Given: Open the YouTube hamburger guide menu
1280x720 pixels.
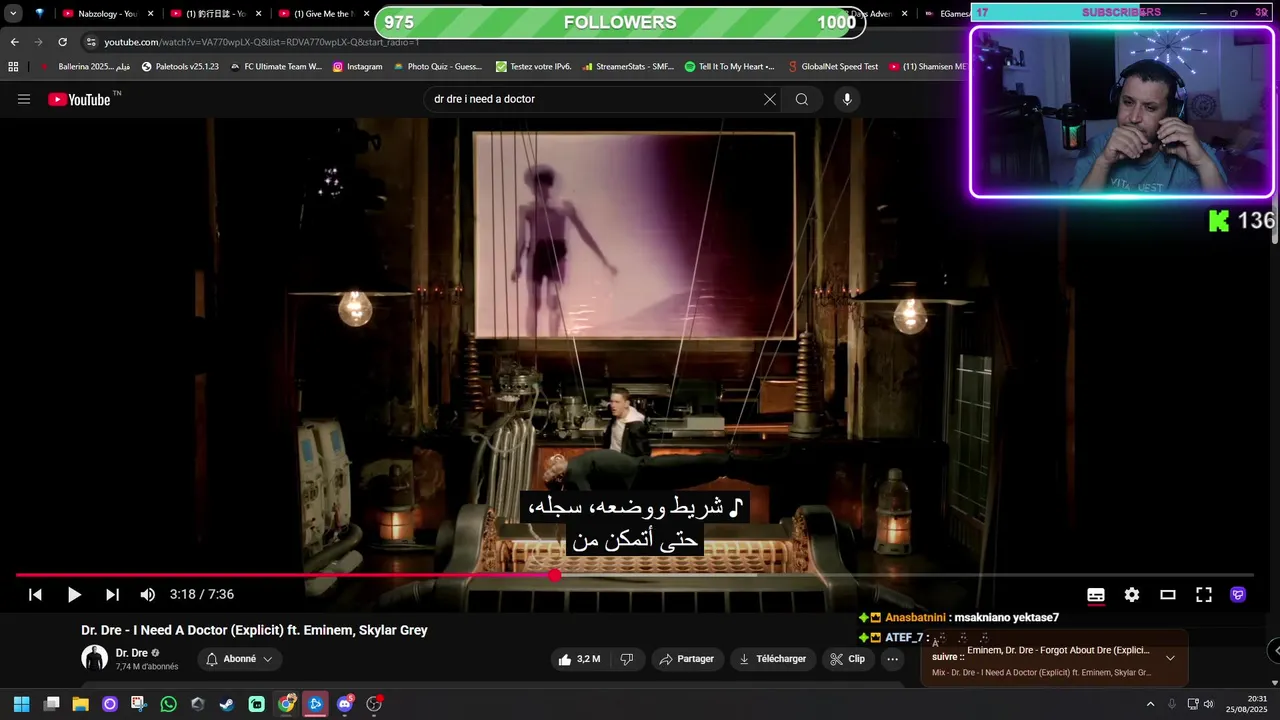Looking at the screenshot, I should 24,99.
